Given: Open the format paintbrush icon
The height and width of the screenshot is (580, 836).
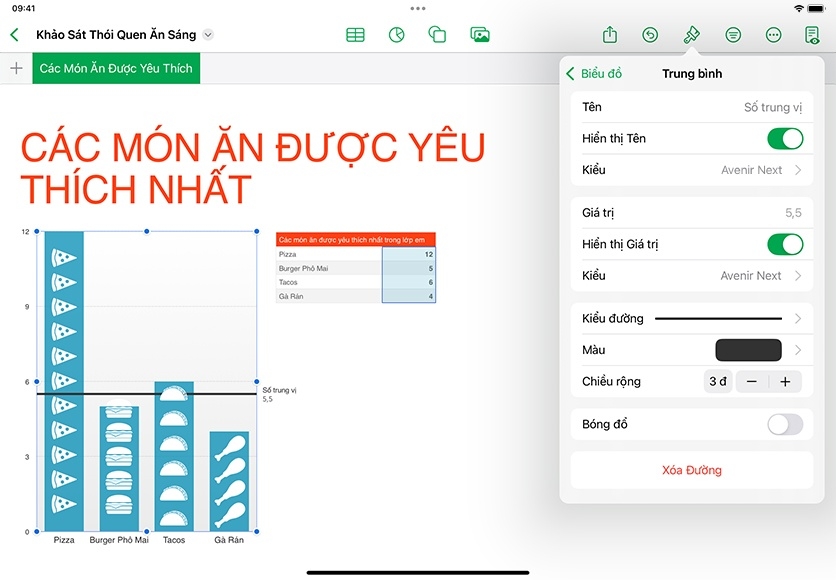Looking at the screenshot, I should pos(691,35).
